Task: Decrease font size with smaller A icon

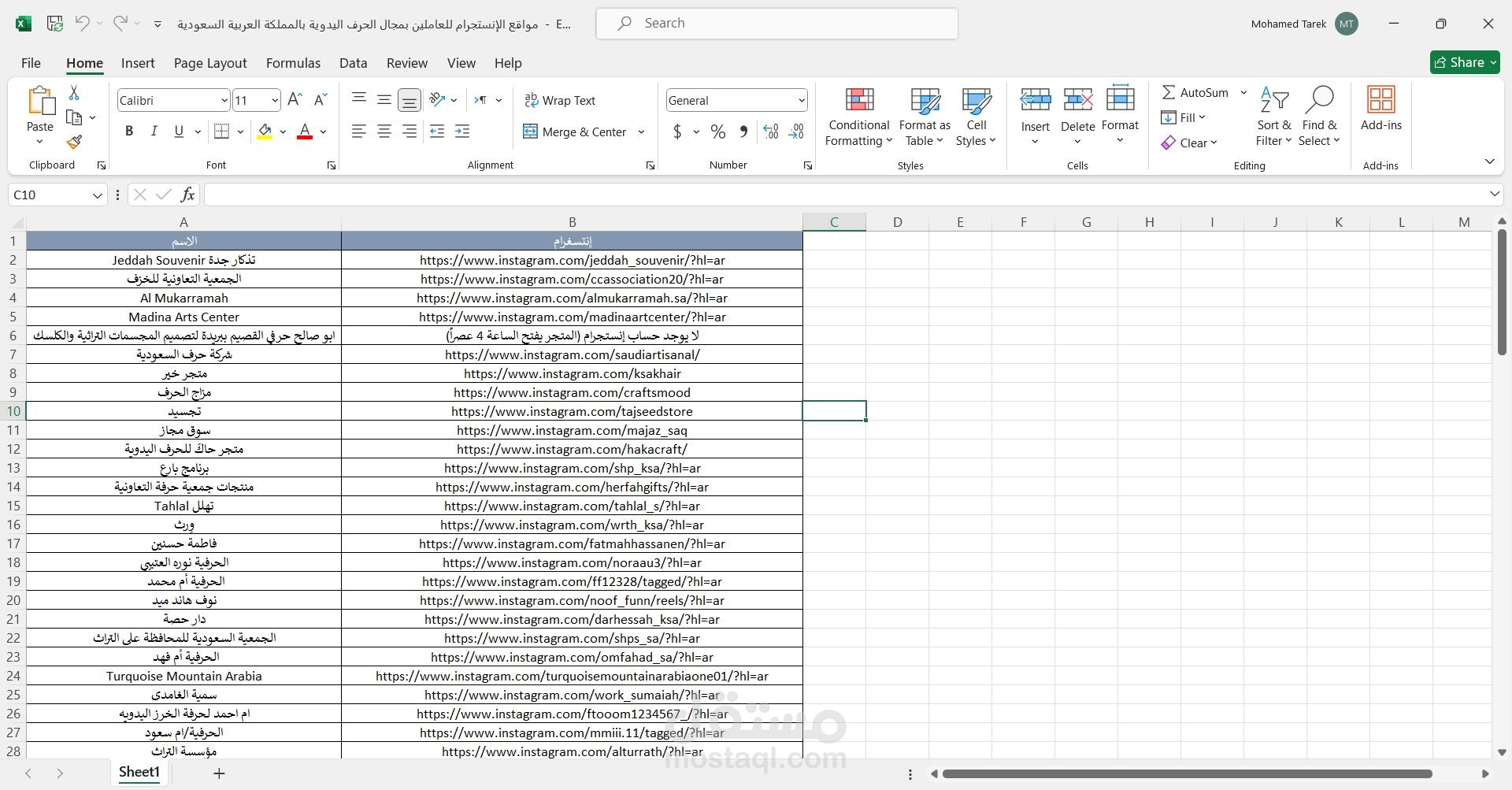Action: [x=320, y=100]
